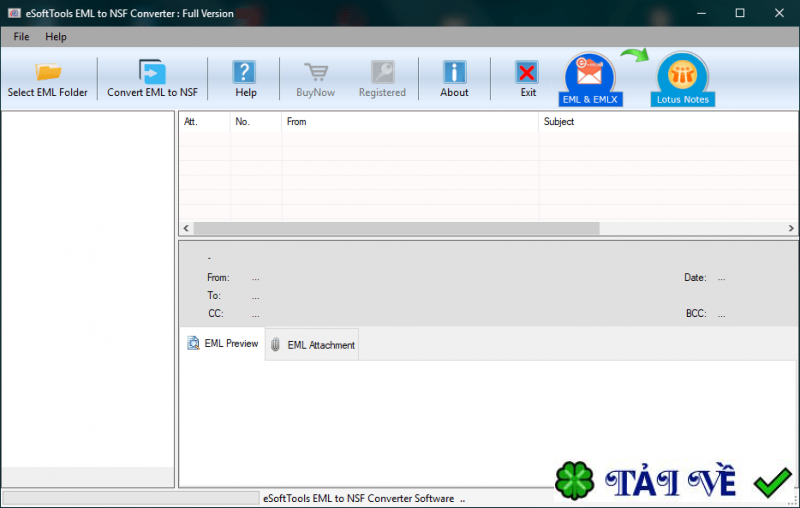Image resolution: width=800 pixels, height=508 pixels.
Task: Click the Registered key icon
Action: [383, 72]
